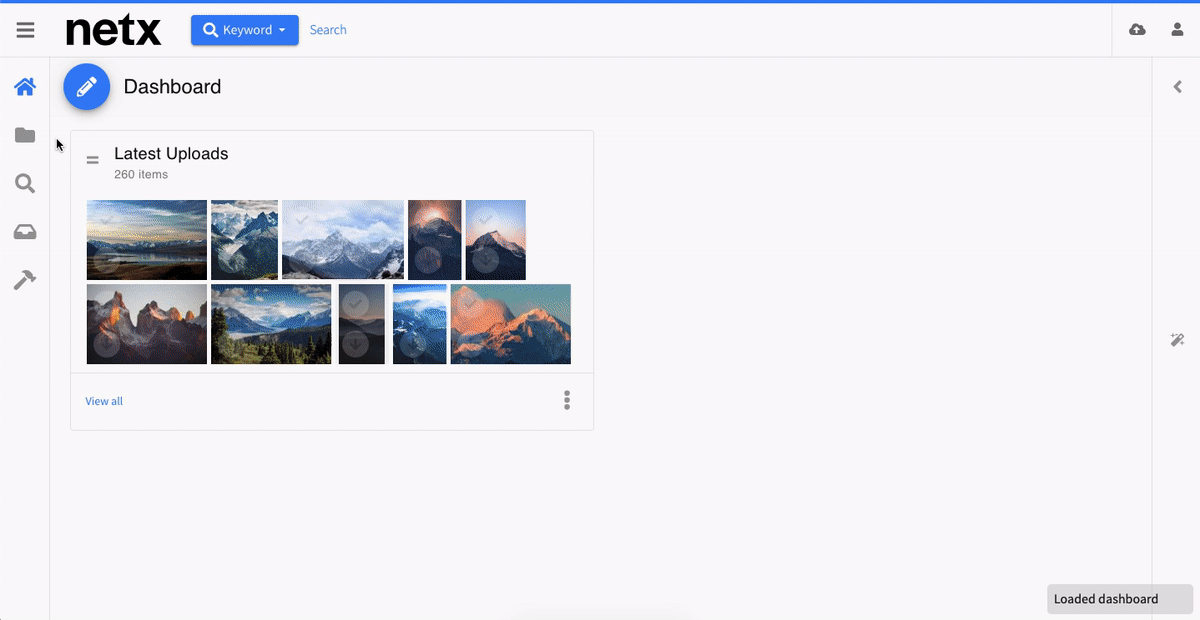Click the Latest Uploads widget title
The width and height of the screenshot is (1200, 620).
pyautogui.click(x=171, y=154)
